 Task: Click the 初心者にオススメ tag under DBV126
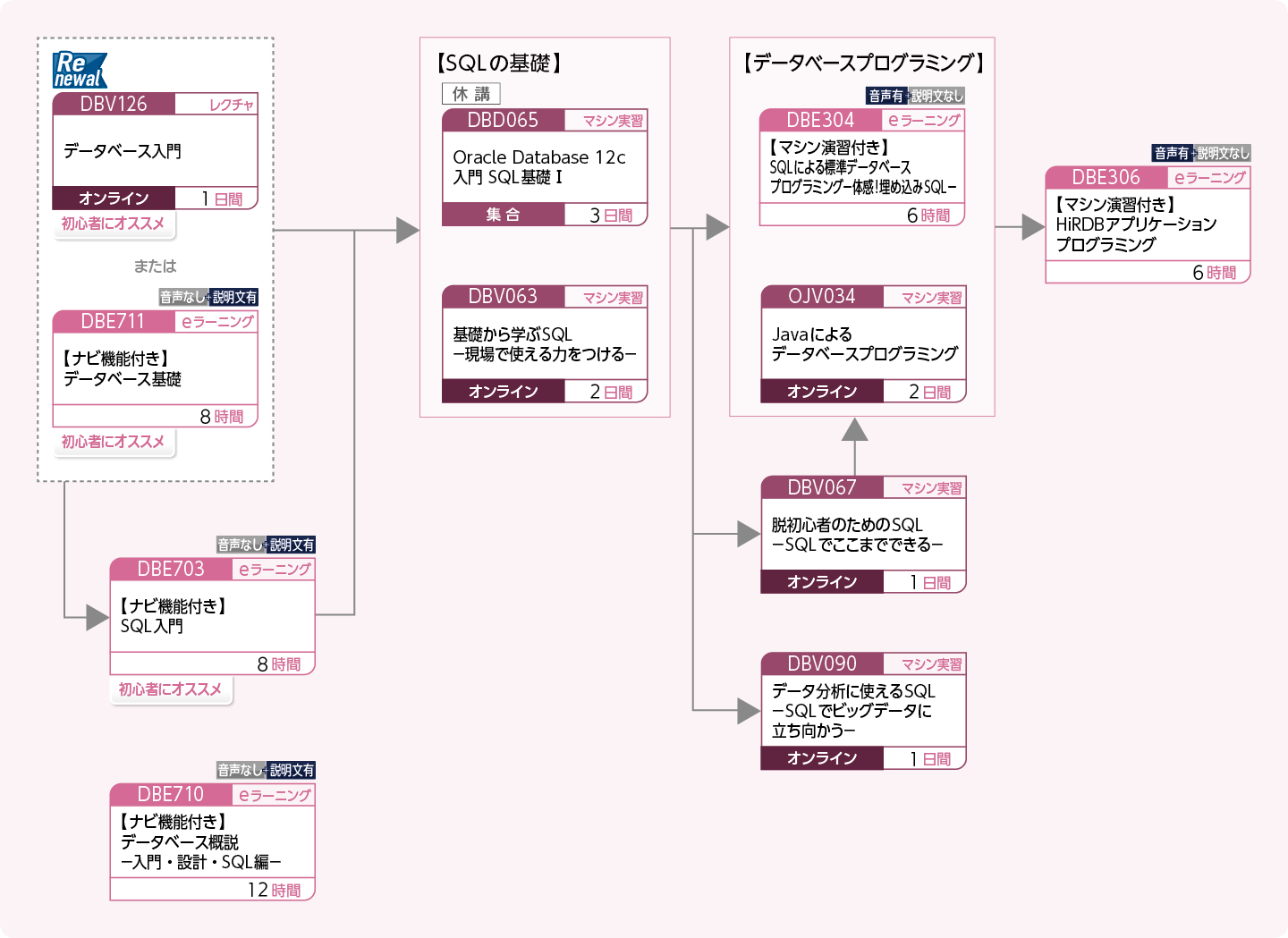[114, 224]
